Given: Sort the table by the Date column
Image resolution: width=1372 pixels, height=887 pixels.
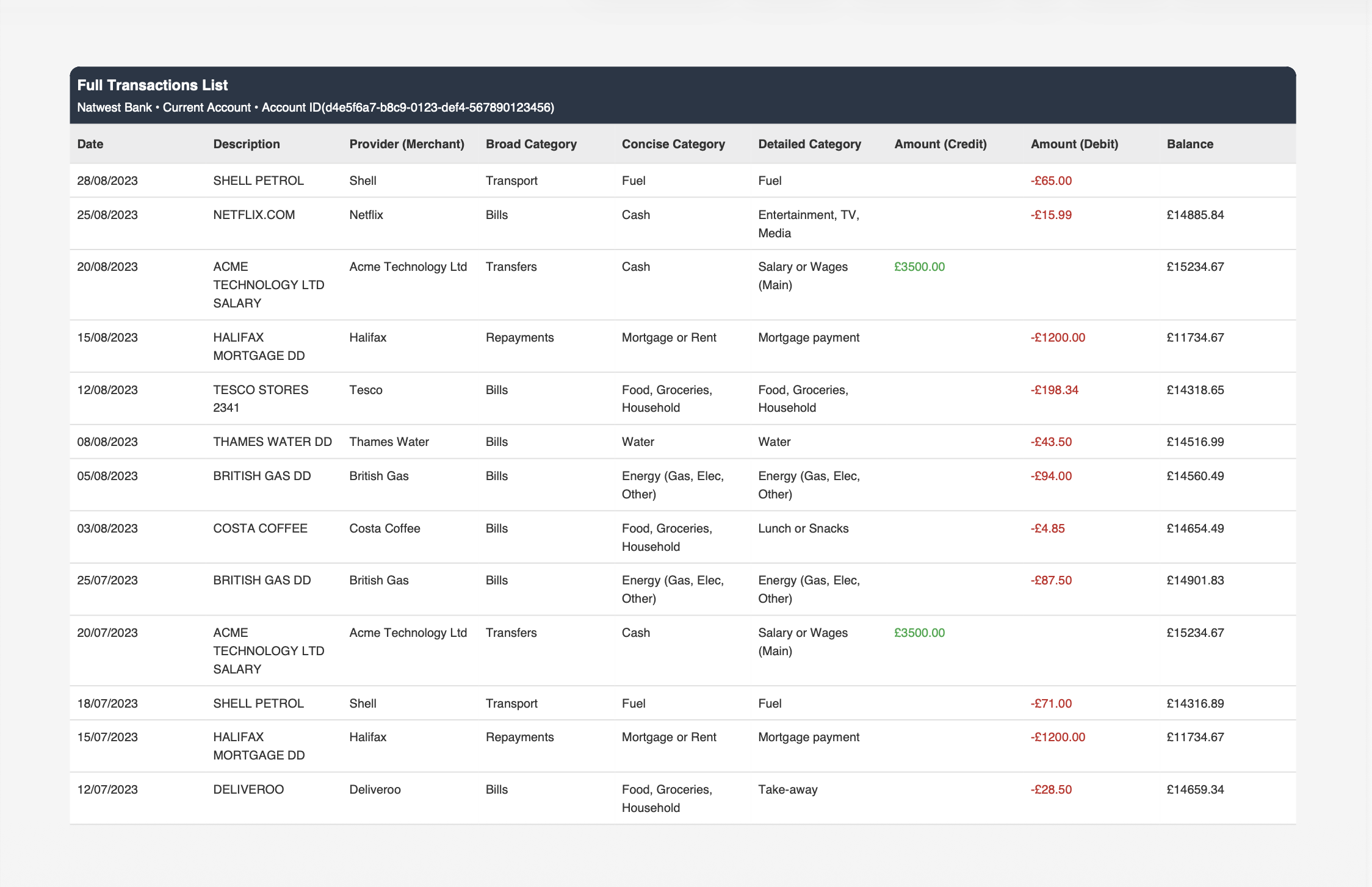Looking at the screenshot, I should 90,144.
